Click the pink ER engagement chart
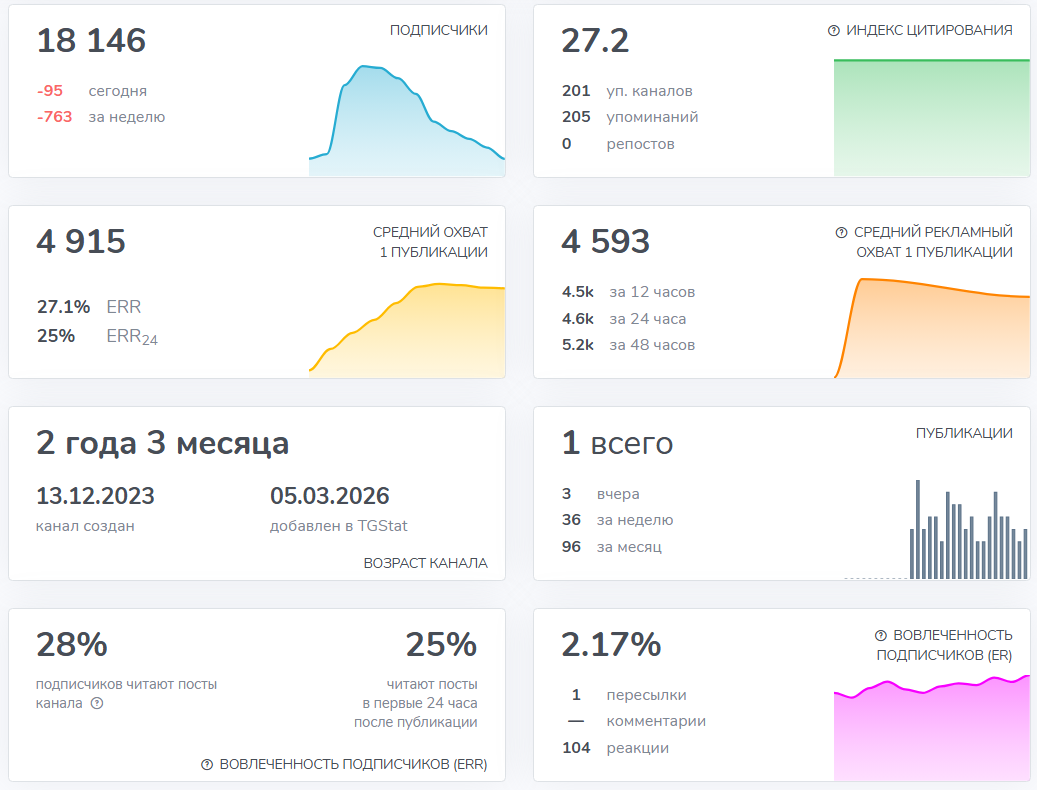 [x=931, y=732]
